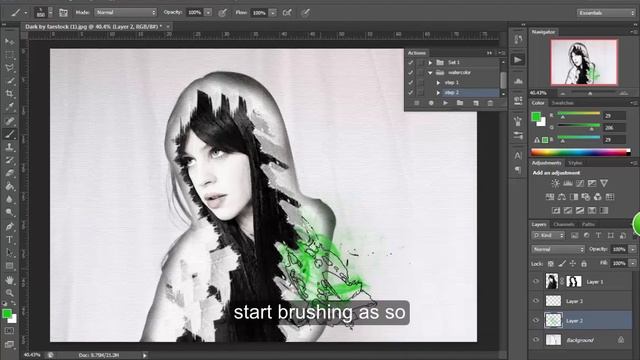
Task: Add a Channel Mixer adjustment
Action: 598,197
